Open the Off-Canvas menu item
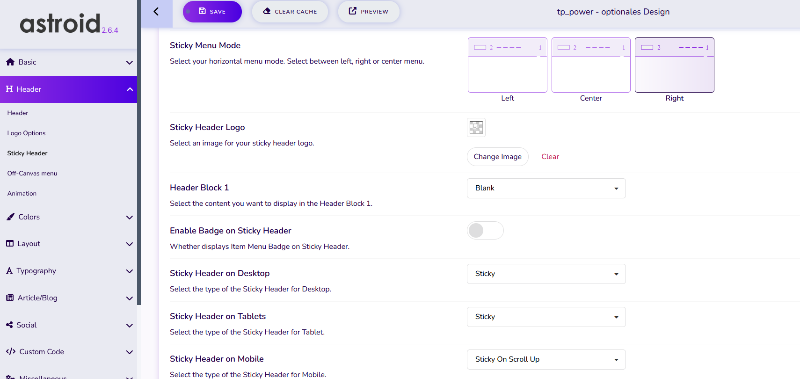 32,173
